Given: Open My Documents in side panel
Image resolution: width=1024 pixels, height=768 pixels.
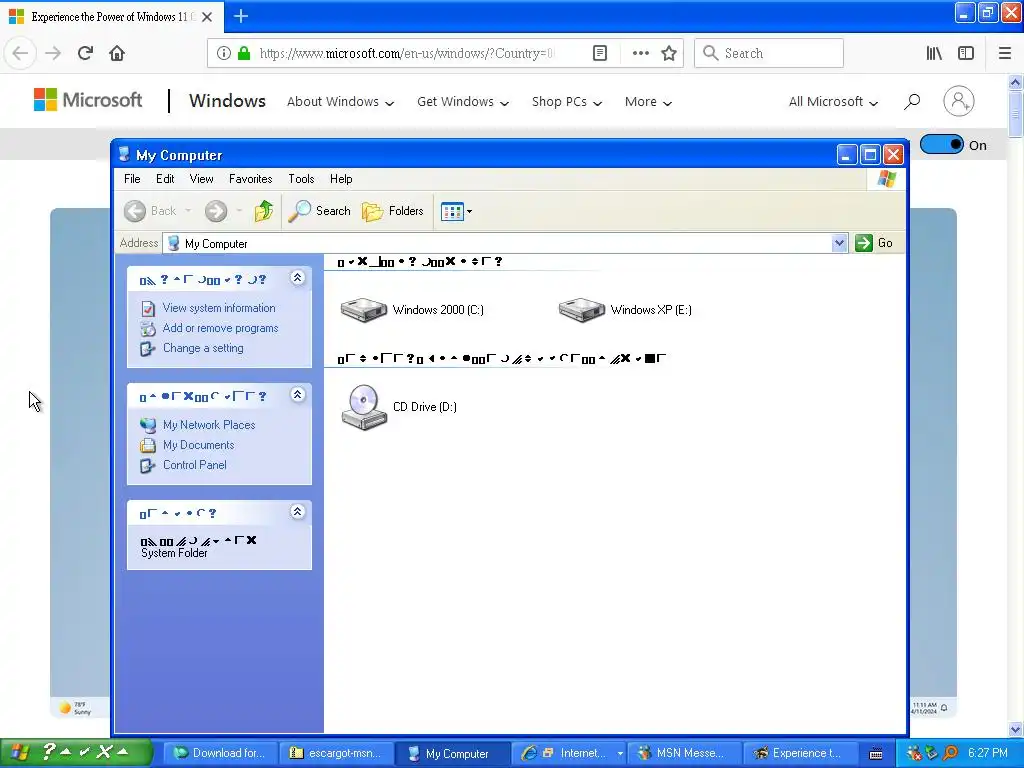Looking at the screenshot, I should click(199, 445).
